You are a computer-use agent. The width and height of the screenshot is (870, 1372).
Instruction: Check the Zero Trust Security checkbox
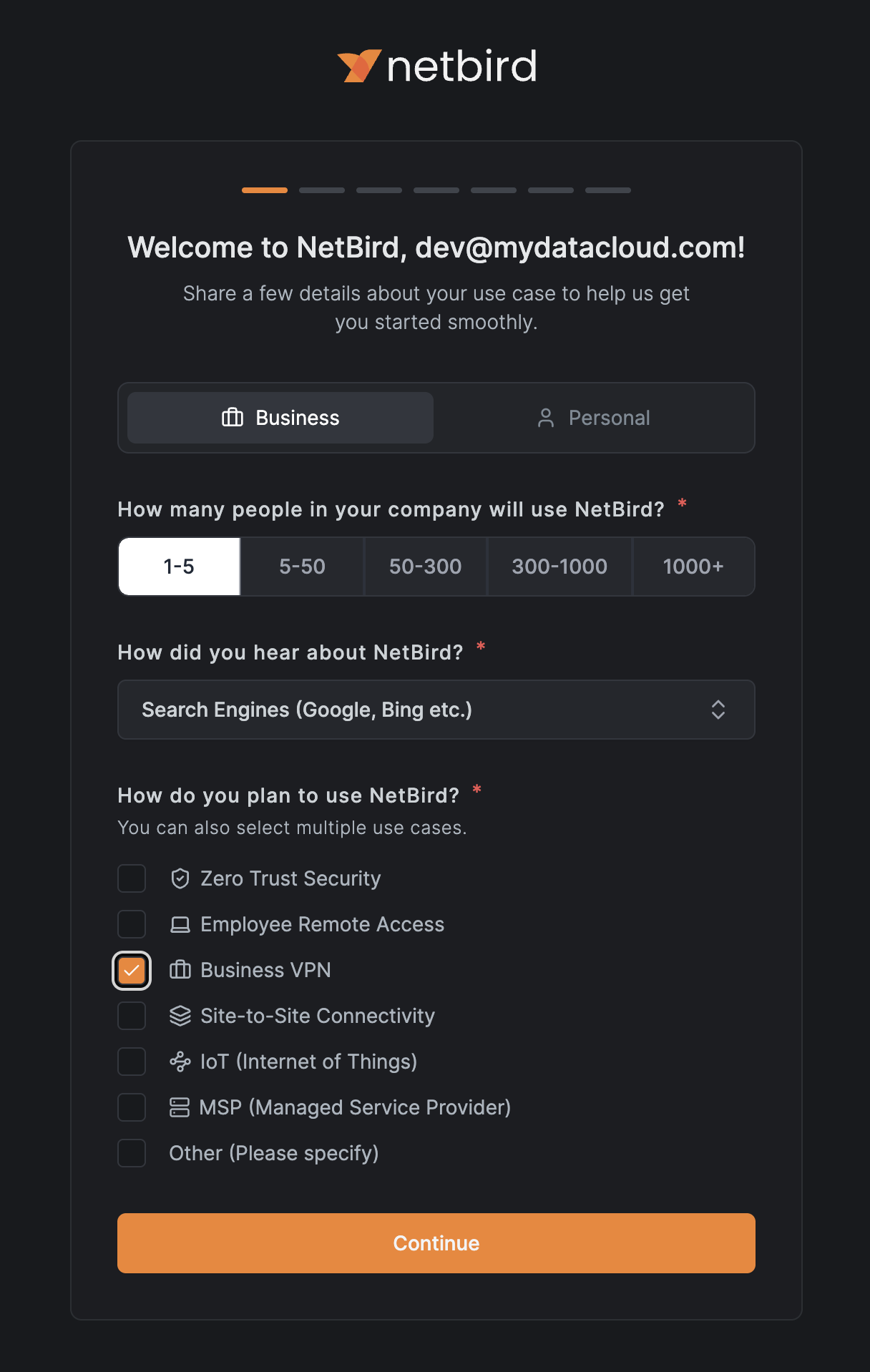click(132, 878)
